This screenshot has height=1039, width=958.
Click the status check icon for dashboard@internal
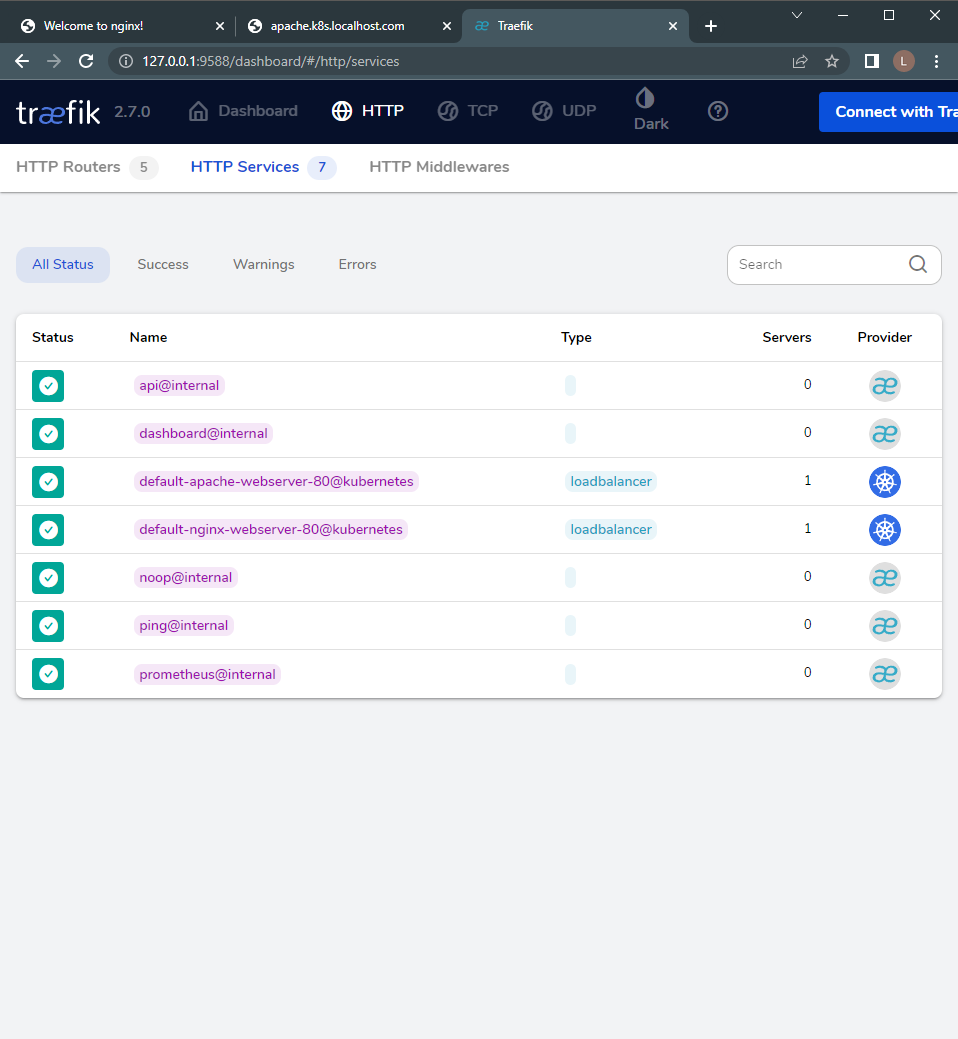pyautogui.click(x=48, y=434)
